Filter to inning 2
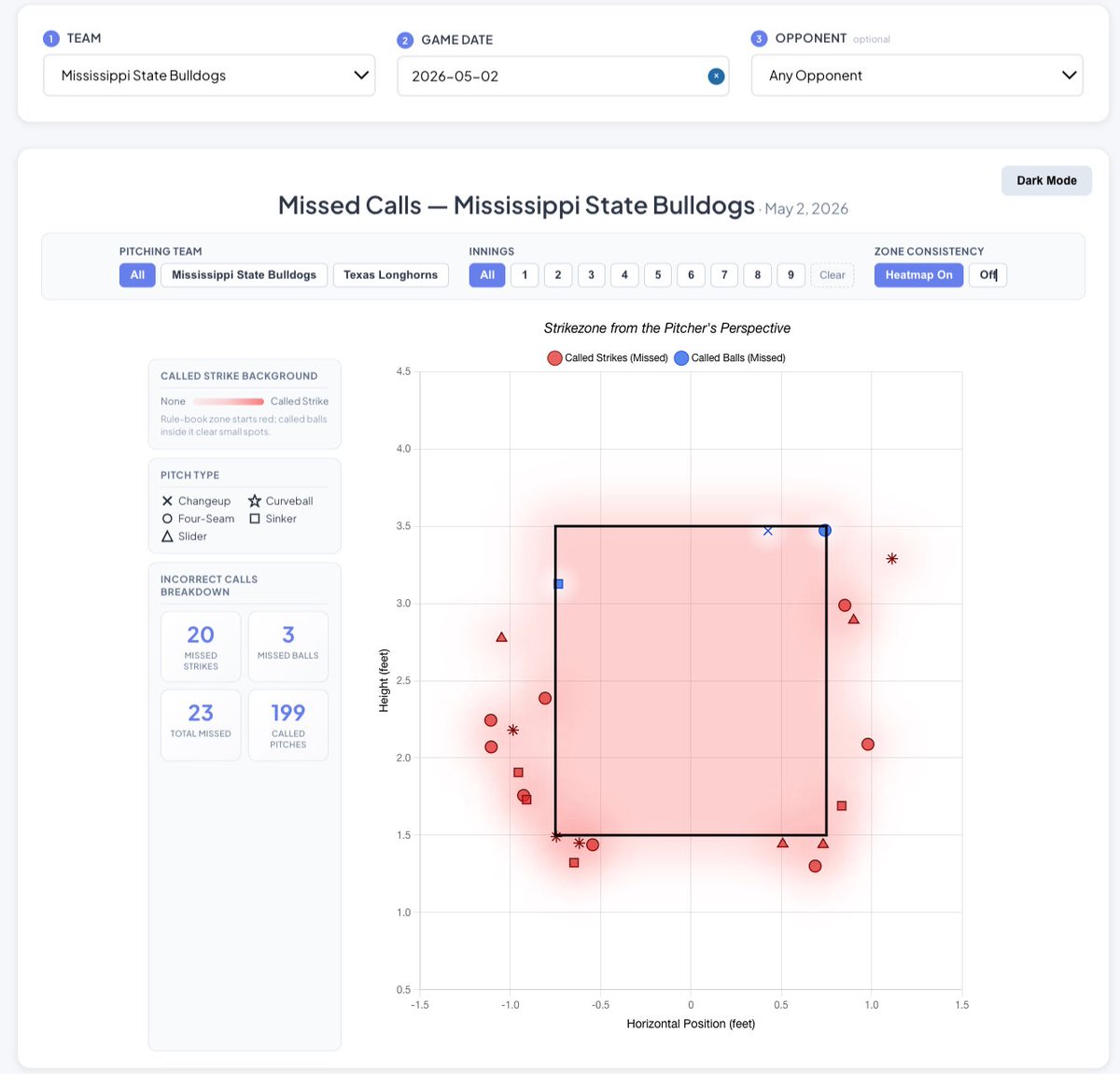1120x1074 pixels. point(558,275)
